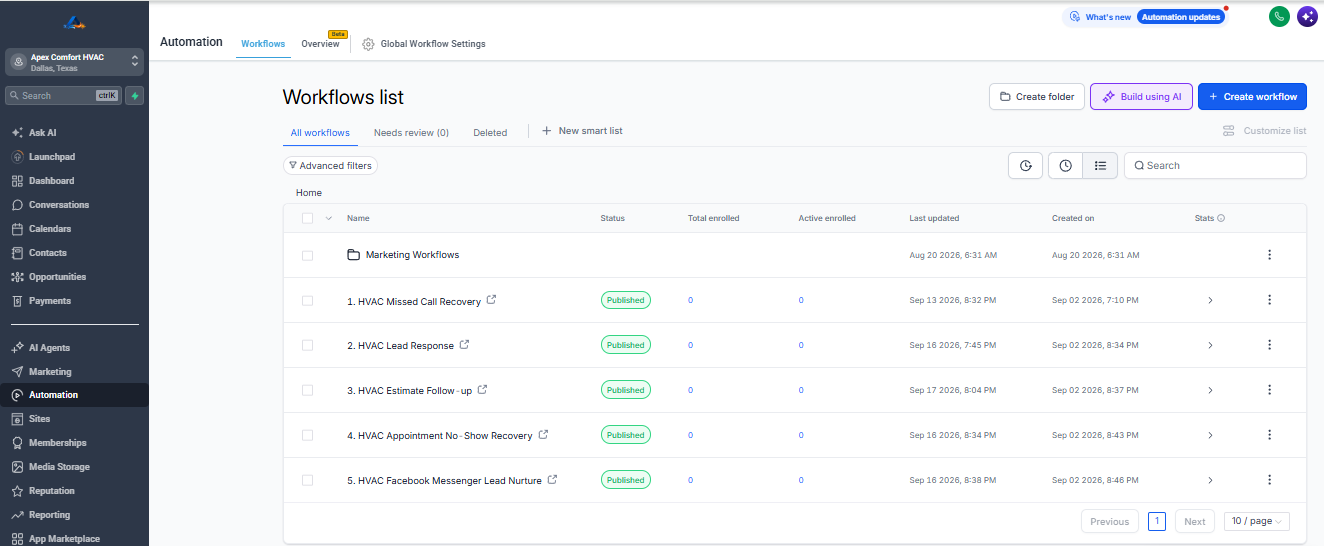Image resolution: width=1324 pixels, height=546 pixels.
Task: Check the Appointment No-Show Recovery checkbox
Action: pyautogui.click(x=307, y=435)
